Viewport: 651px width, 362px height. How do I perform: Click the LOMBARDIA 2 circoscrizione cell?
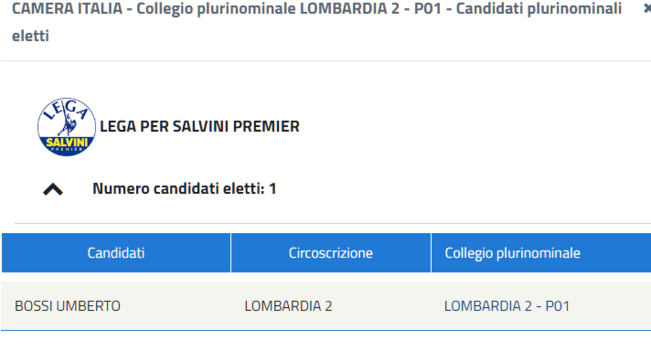(x=289, y=306)
